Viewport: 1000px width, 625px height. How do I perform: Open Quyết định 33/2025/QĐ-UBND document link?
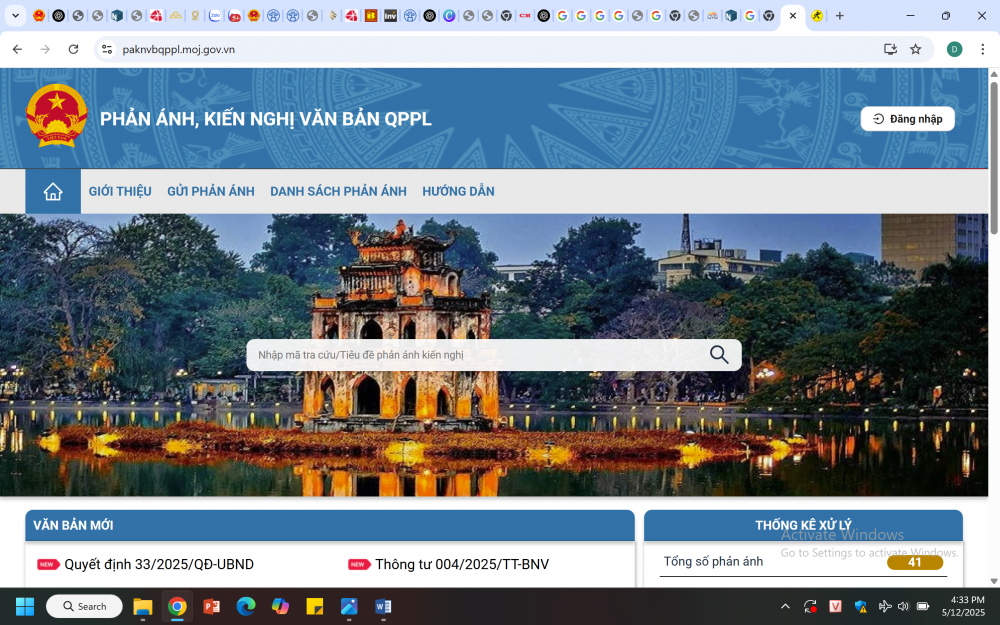tap(159, 565)
